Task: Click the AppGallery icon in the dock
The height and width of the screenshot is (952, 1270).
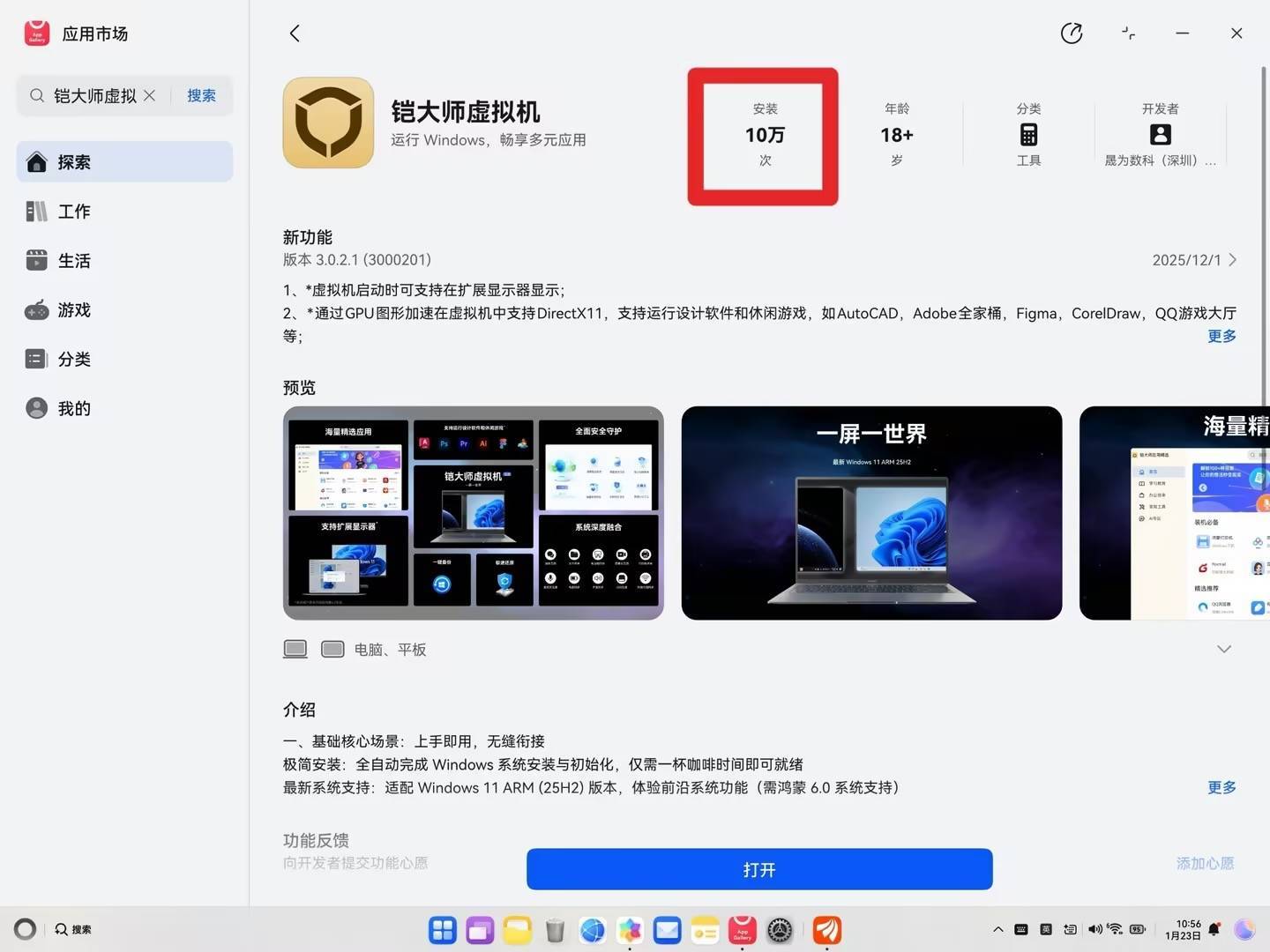Action: tap(742, 929)
